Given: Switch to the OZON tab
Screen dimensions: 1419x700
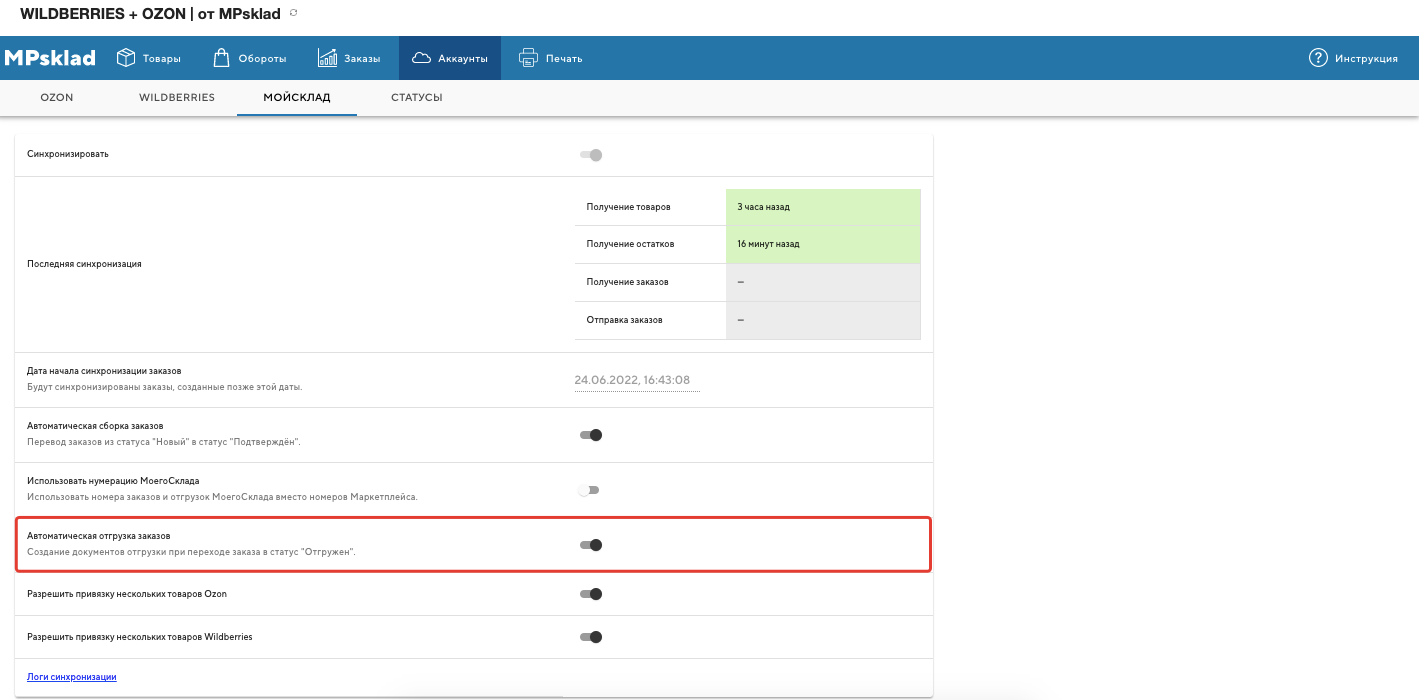Looking at the screenshot, I should click(57, 98).
